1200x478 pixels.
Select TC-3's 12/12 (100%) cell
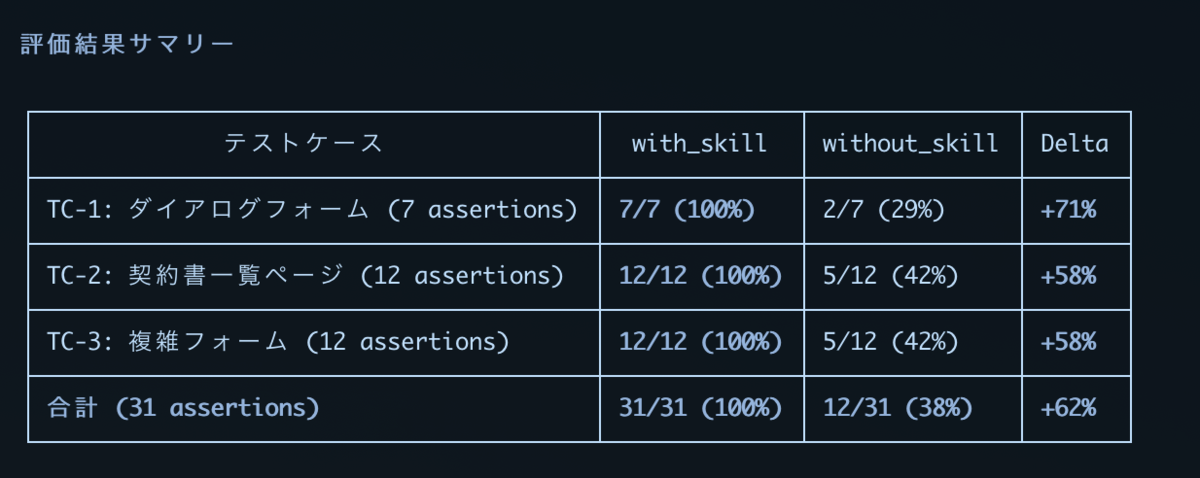point(700,342)
